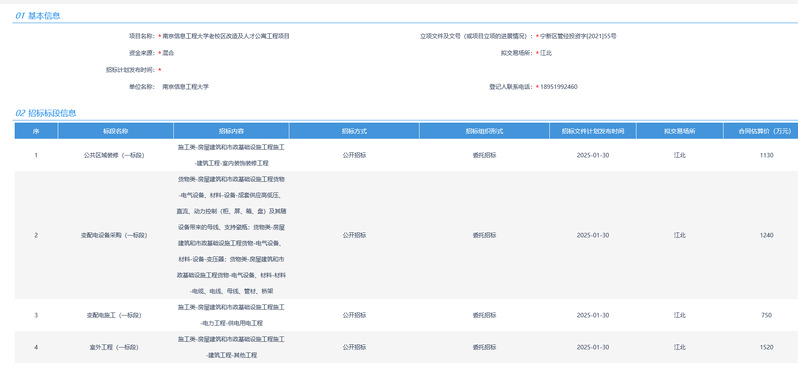The image size is (798, 368).
Task: Click the '招标内容' column header
Action: (x=231, y=131)
